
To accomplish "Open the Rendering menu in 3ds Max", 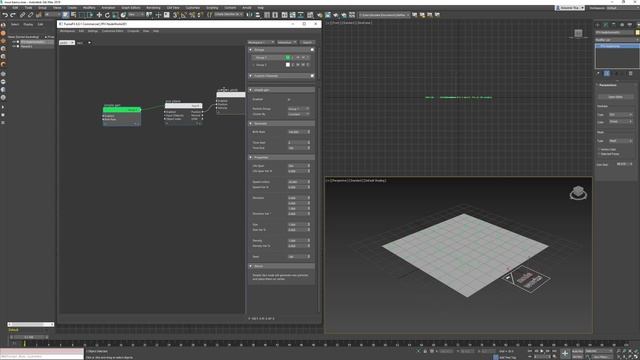I will pyautogui.click(x=153, y=8).
